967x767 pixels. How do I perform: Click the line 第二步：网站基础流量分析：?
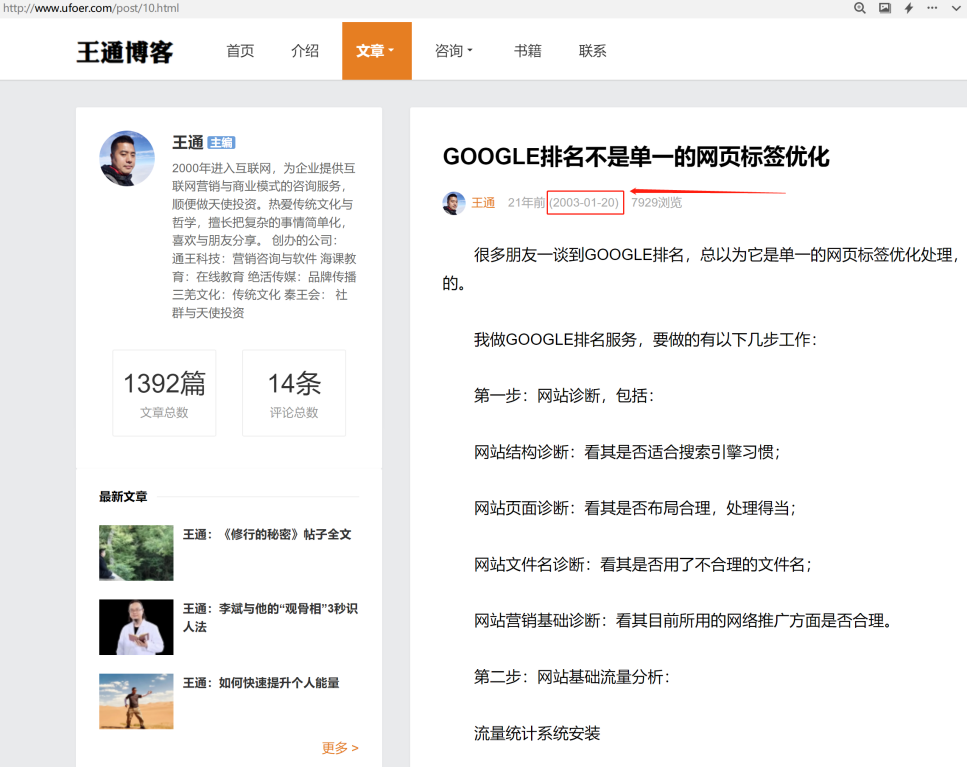tap(572, 677)
